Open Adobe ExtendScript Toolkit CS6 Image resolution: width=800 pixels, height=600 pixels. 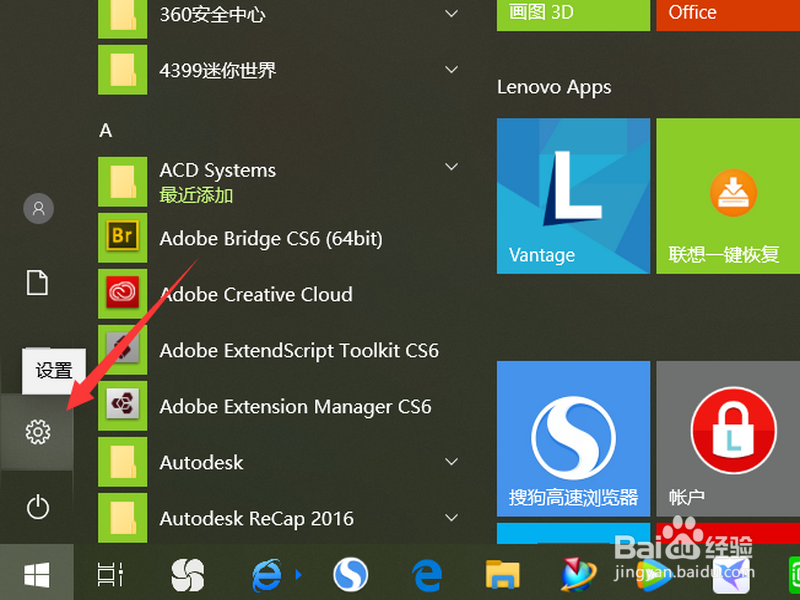[280, 351]
